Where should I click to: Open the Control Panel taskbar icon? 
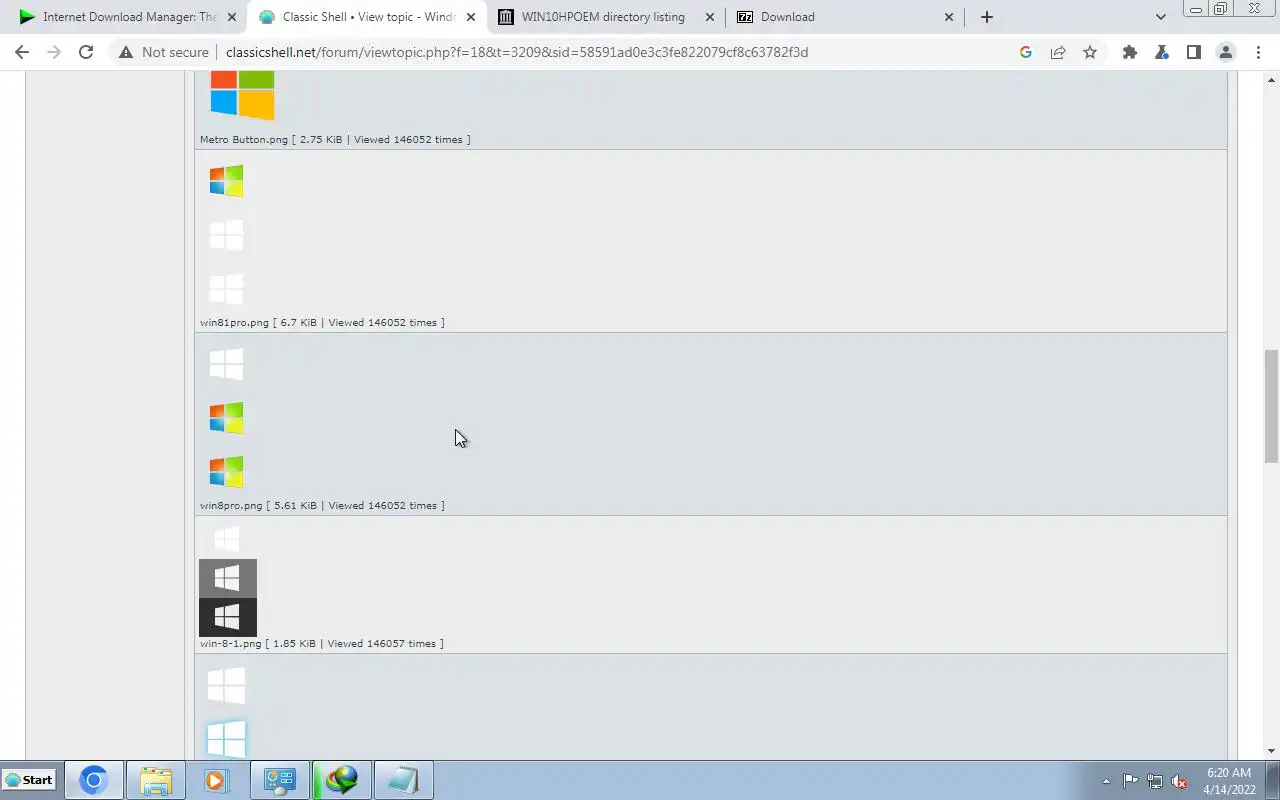click(279, 780)
